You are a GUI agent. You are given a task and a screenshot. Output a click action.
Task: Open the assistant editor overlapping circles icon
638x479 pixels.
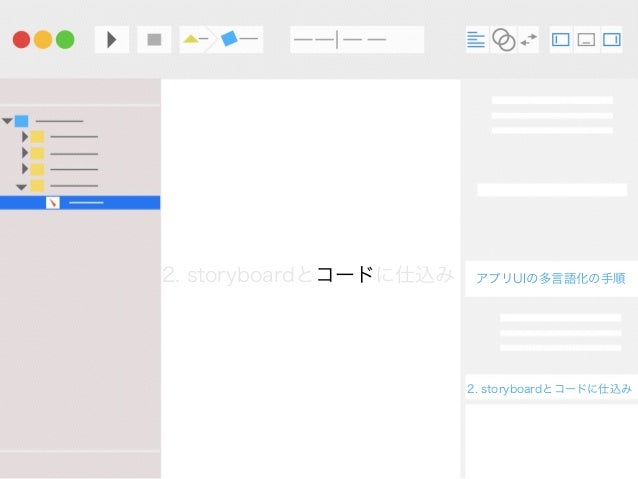click(x=504, y=39)
